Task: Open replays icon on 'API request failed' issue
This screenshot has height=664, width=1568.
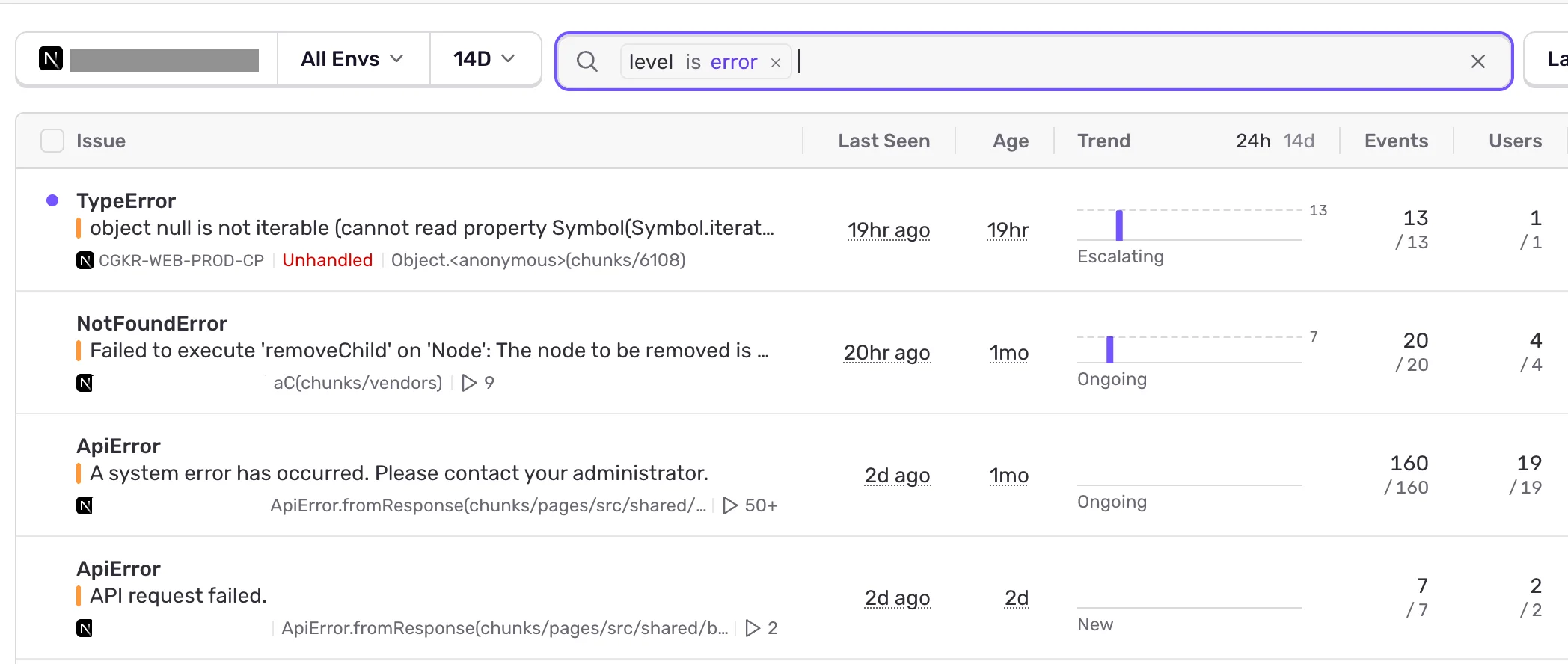Action: [x=753, y=628]
